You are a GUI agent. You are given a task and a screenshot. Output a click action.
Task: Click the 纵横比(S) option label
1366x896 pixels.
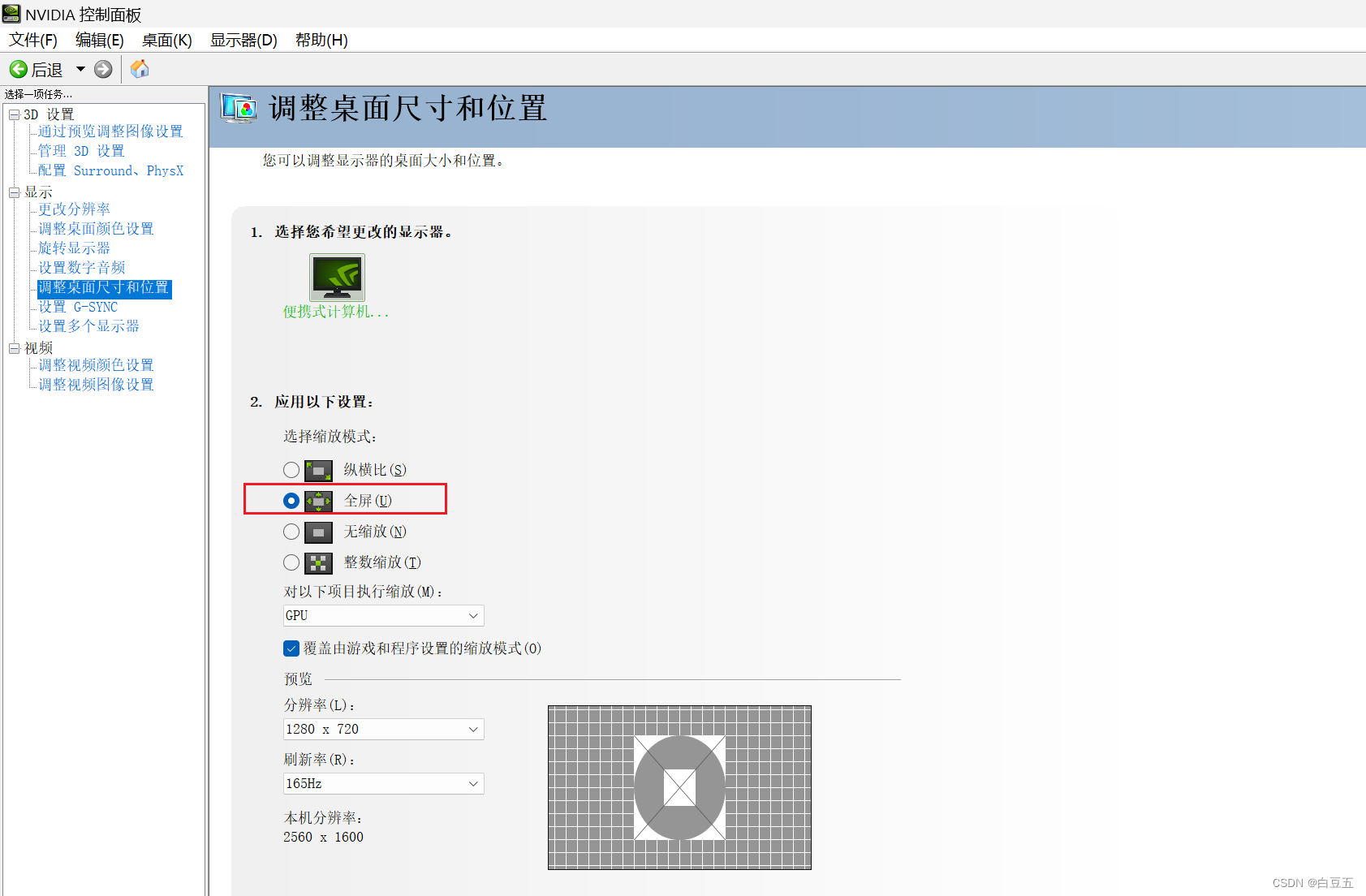coord(375,470)
